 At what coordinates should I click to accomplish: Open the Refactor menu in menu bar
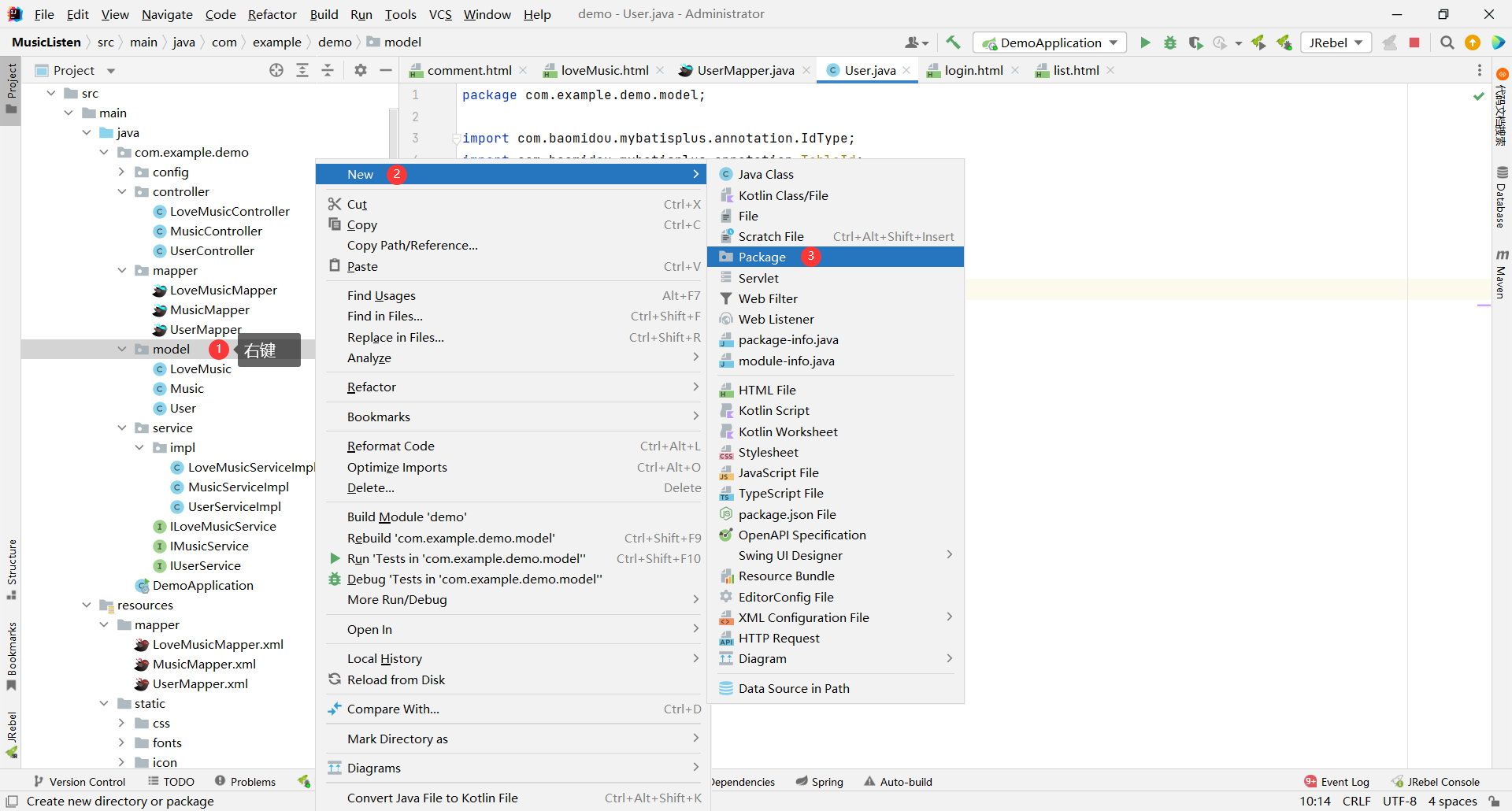click(272, 14)
